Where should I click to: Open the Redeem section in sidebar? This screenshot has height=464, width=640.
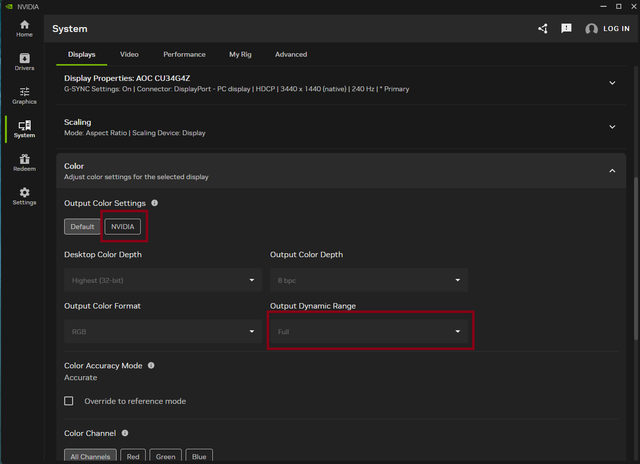(x=24, y=162)
